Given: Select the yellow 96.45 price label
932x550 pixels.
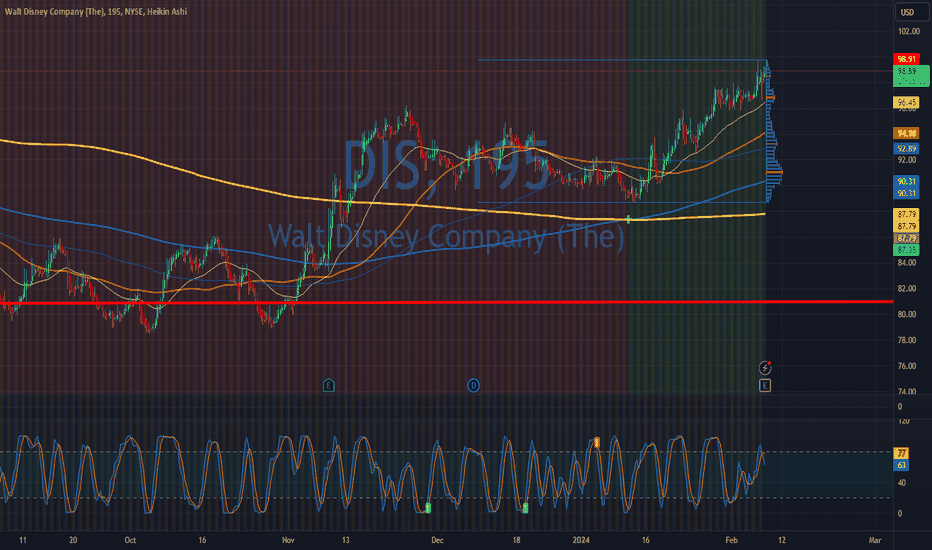Looking at the screenshot, I should pos(906,103).
